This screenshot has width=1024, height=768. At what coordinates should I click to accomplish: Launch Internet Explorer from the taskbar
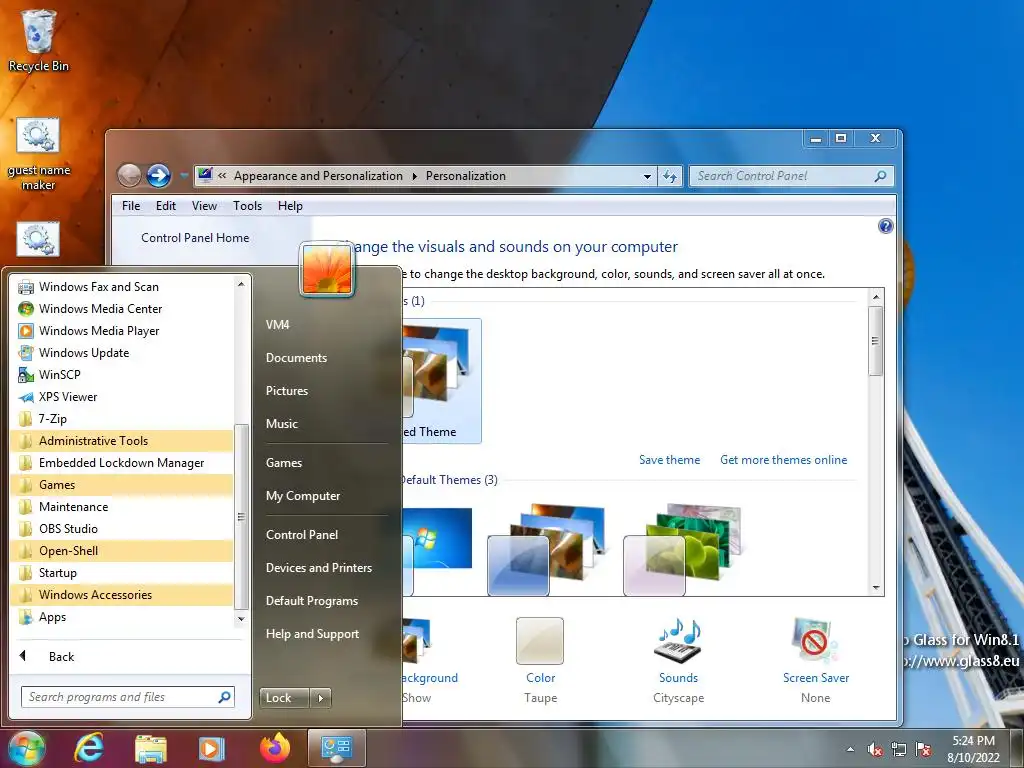[x=89, y=748]
